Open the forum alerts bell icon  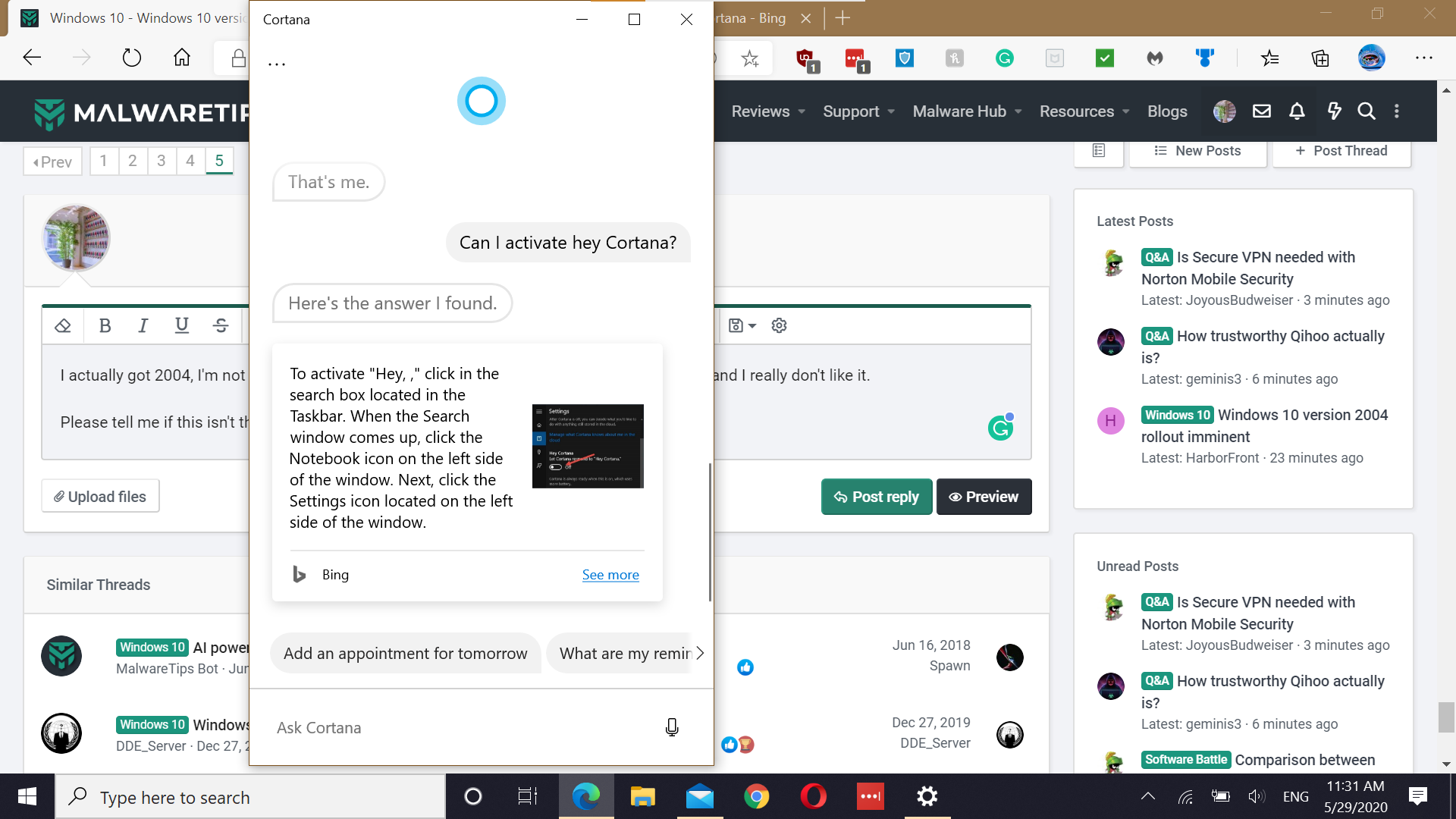coord(1297,111)
